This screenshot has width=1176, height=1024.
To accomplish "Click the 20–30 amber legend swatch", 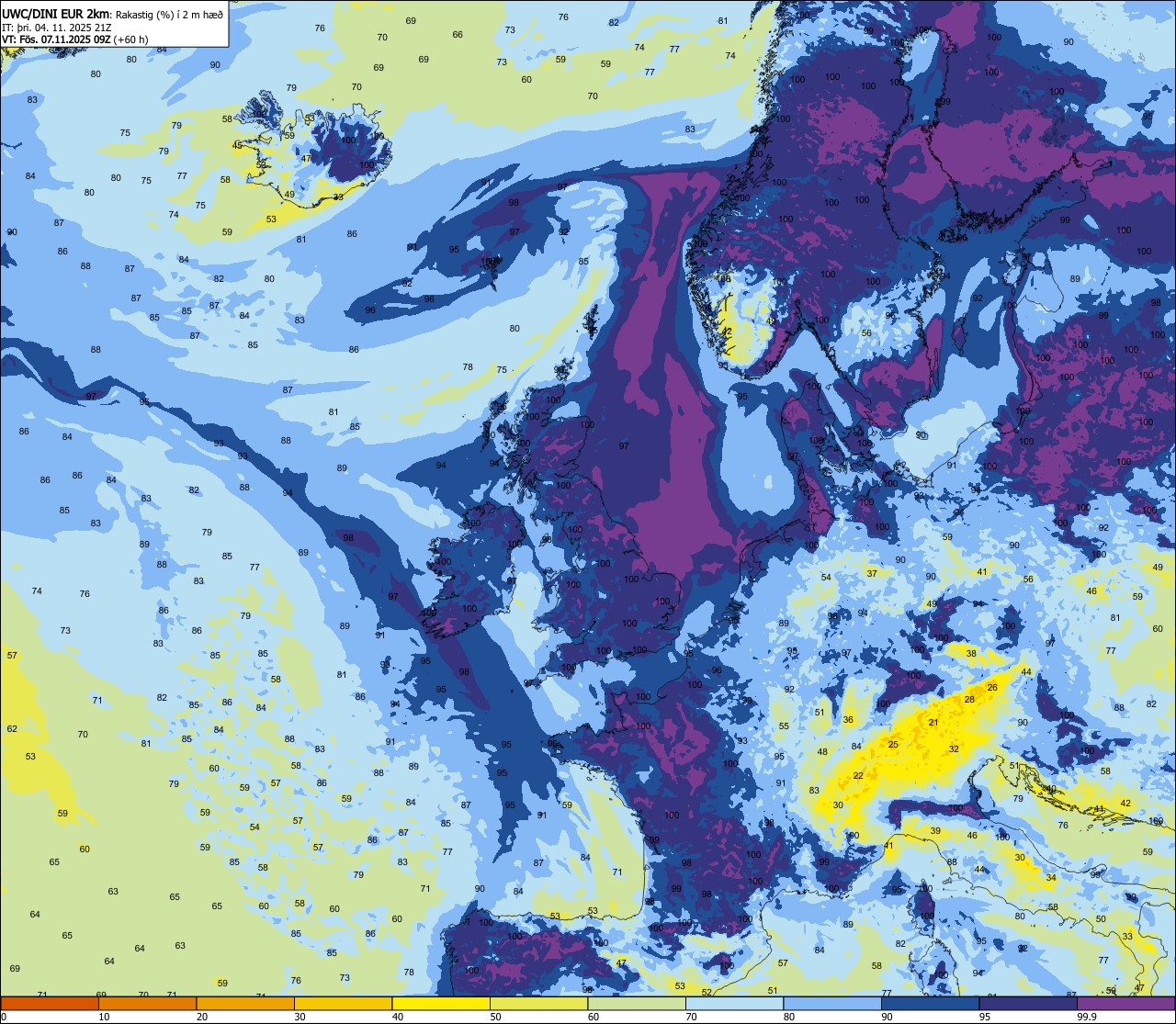I will (x=245, y=1003).
